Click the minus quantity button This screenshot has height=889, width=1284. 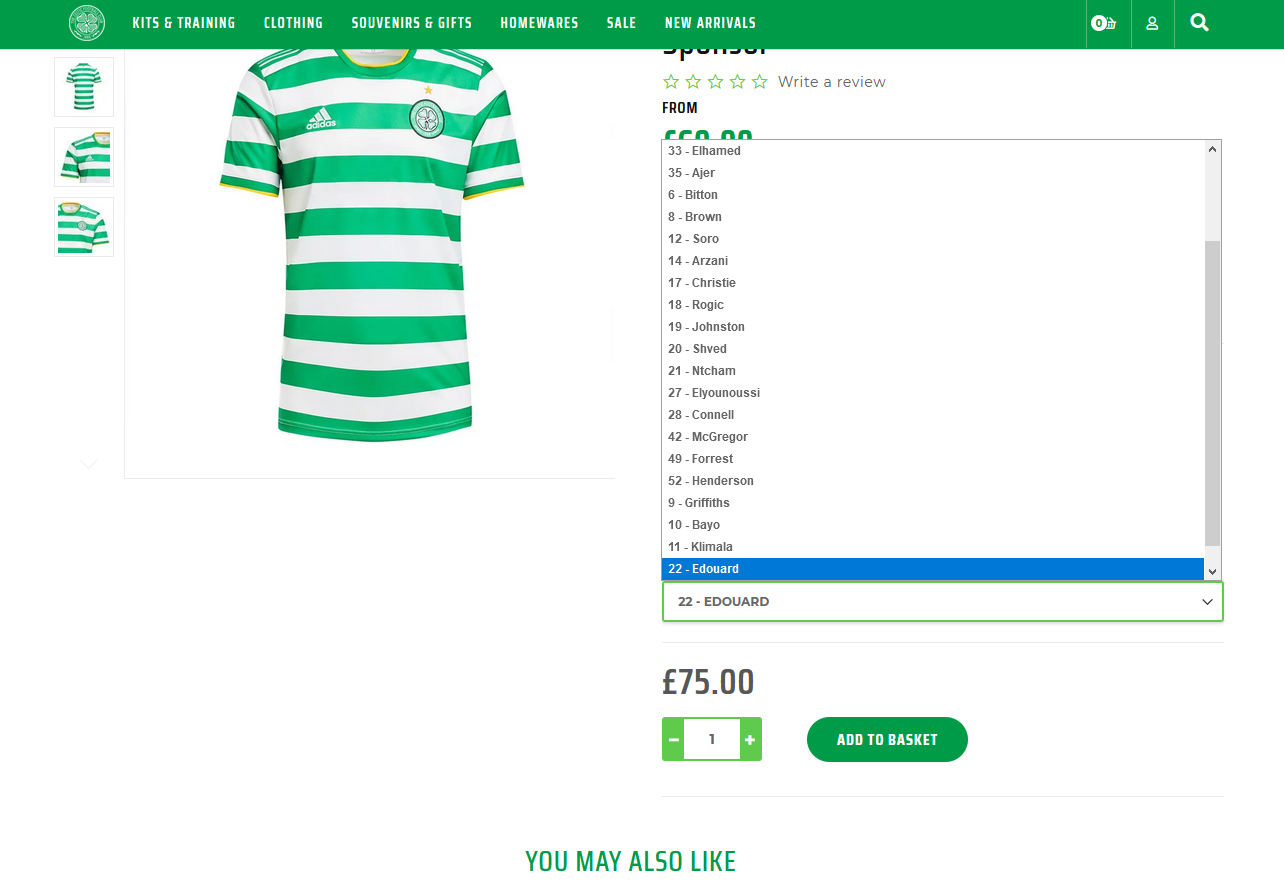(x=673, y=739)
